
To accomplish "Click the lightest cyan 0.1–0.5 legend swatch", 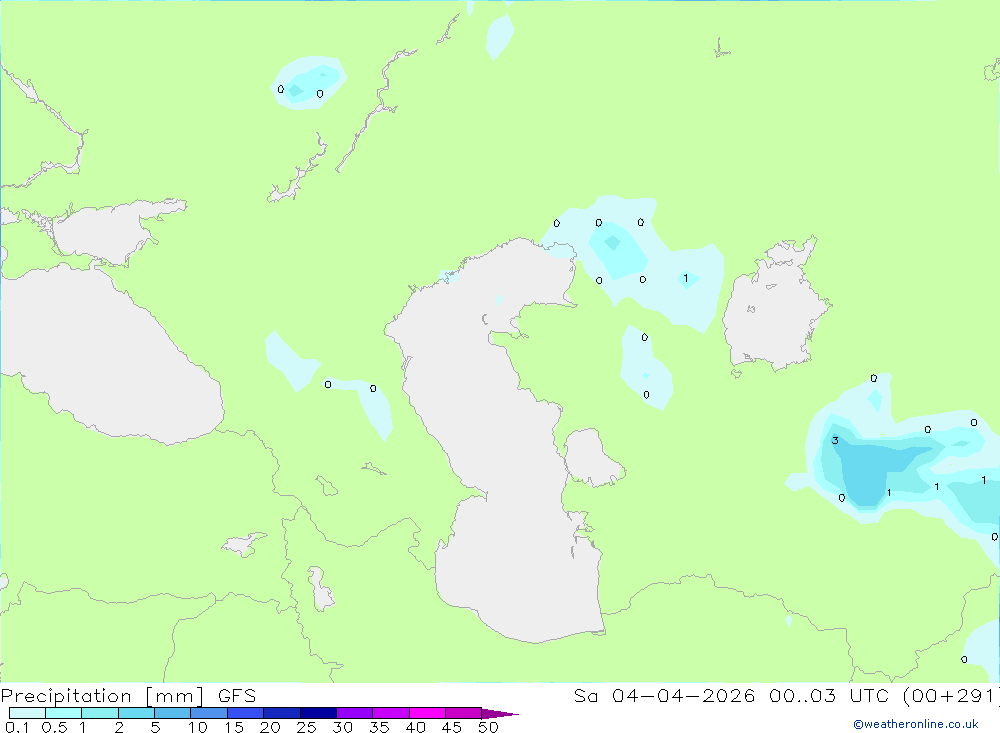I will click(27, 713).
